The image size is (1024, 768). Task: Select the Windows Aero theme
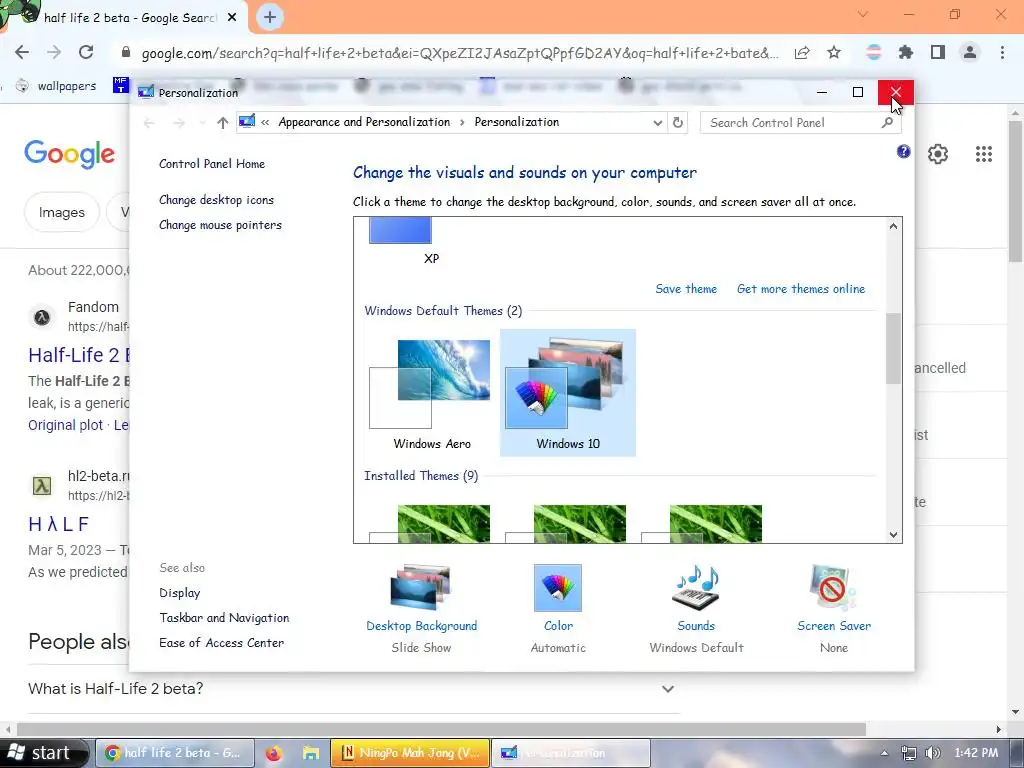point(432,392)
